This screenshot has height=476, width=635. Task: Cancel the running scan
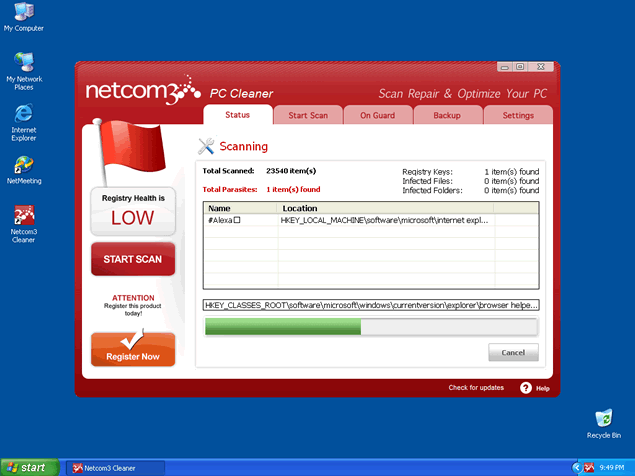pos(513,353)
